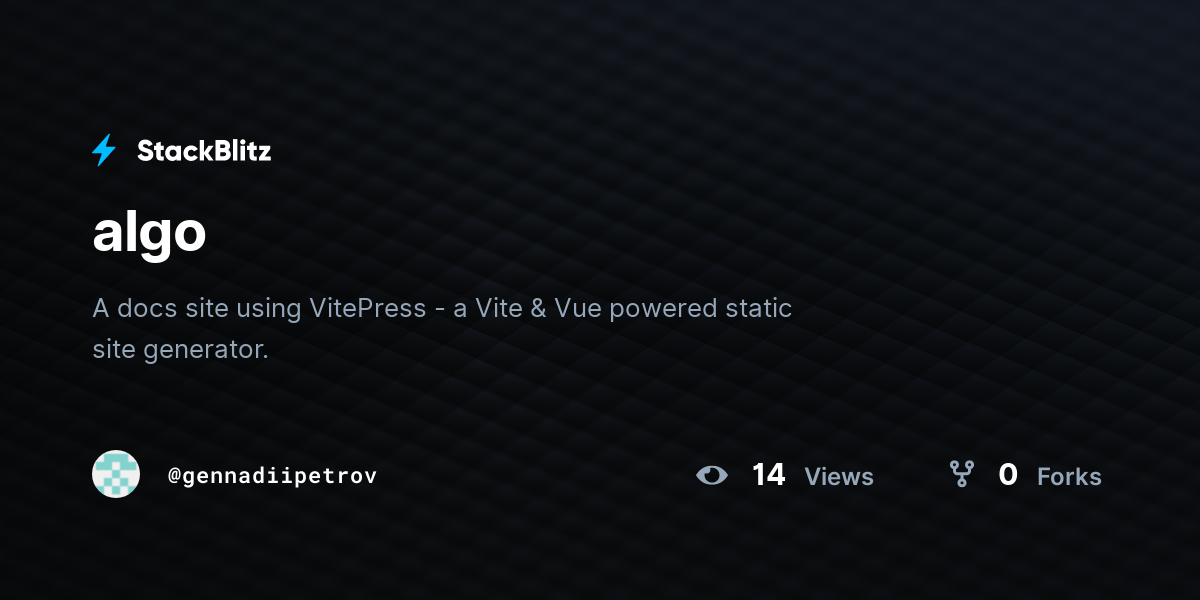Click the ampersand between Vite and Vue
1200x600 pixels.
point(537,308)
